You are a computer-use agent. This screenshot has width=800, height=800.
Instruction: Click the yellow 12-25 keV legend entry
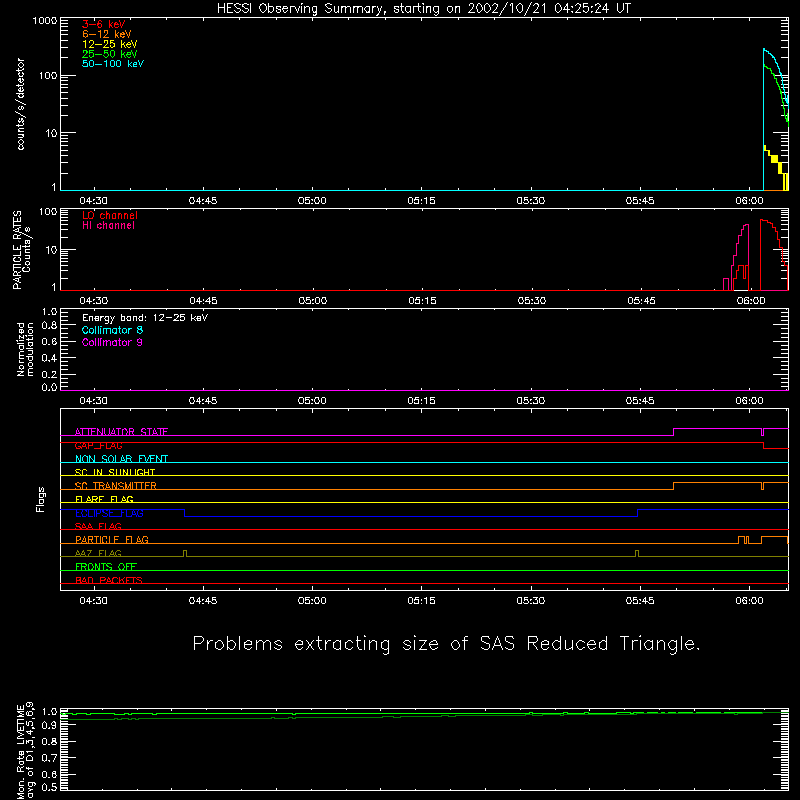click(110, 44)
